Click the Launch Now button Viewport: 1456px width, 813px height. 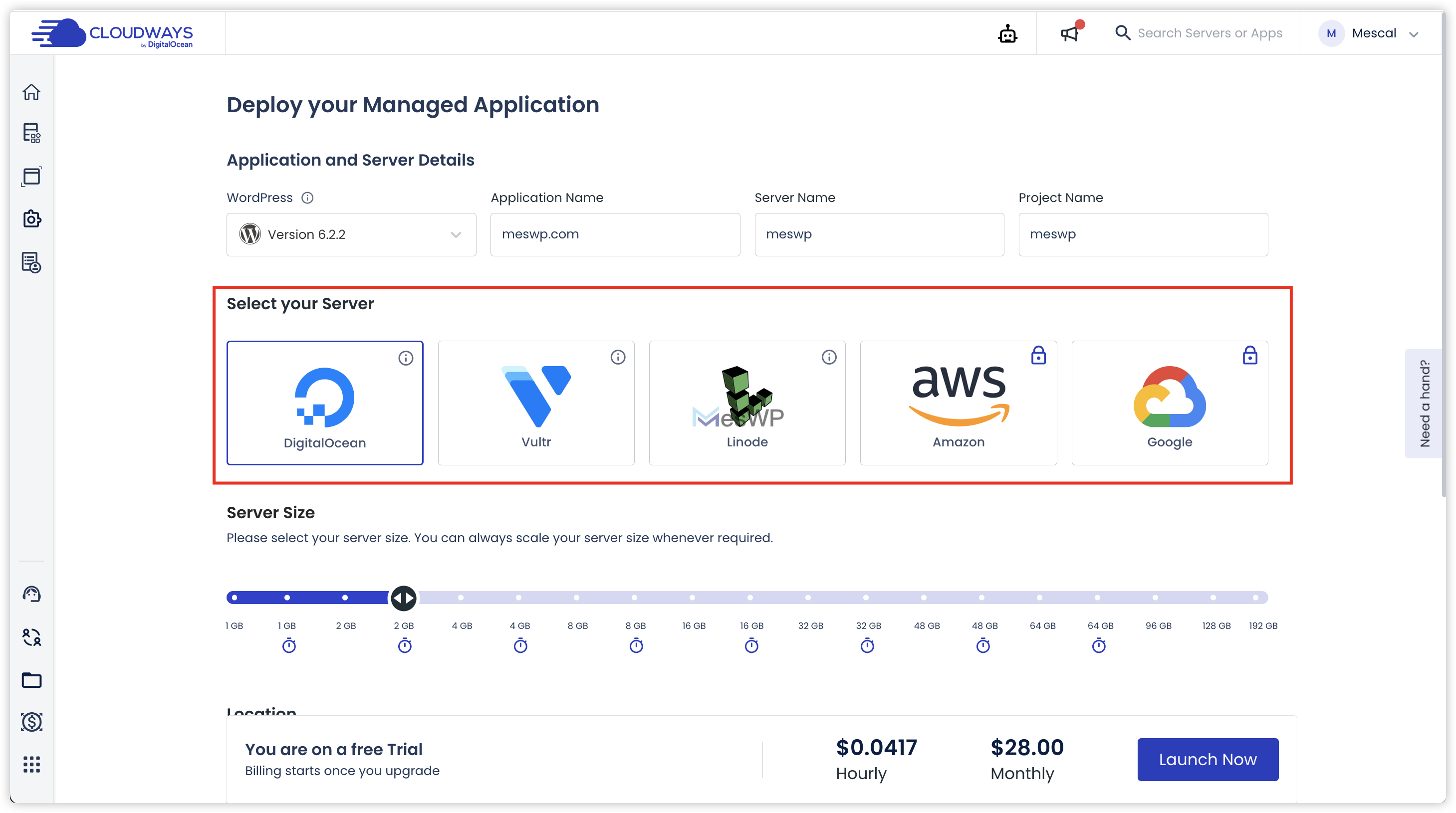tap(1208, 759)
